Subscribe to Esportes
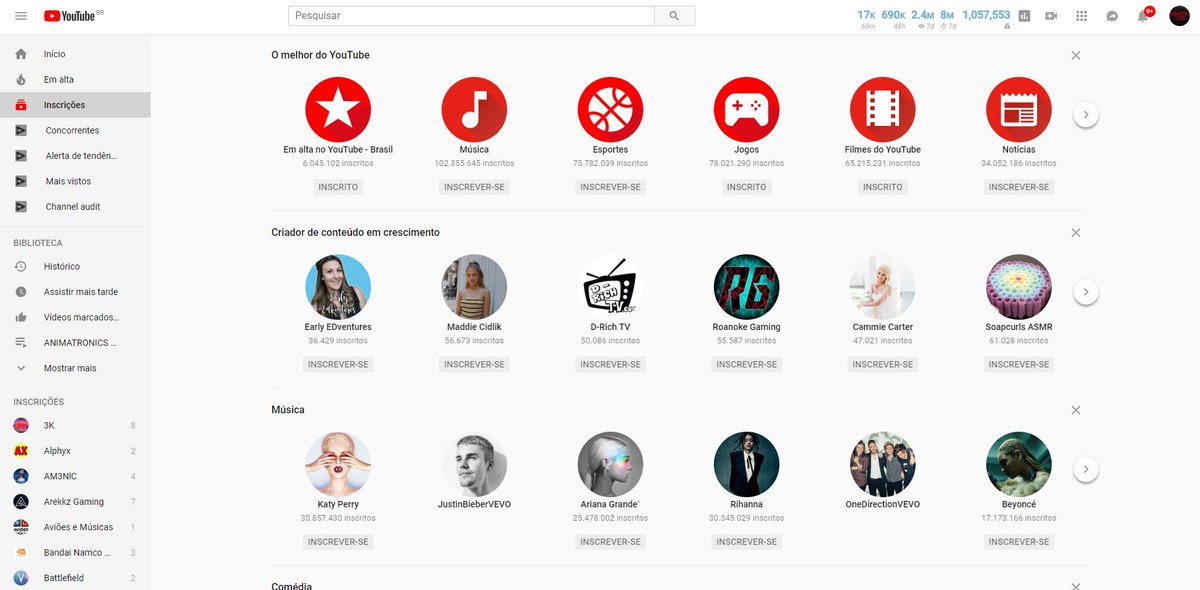The image size is (1200, 590). coord(610,187)
